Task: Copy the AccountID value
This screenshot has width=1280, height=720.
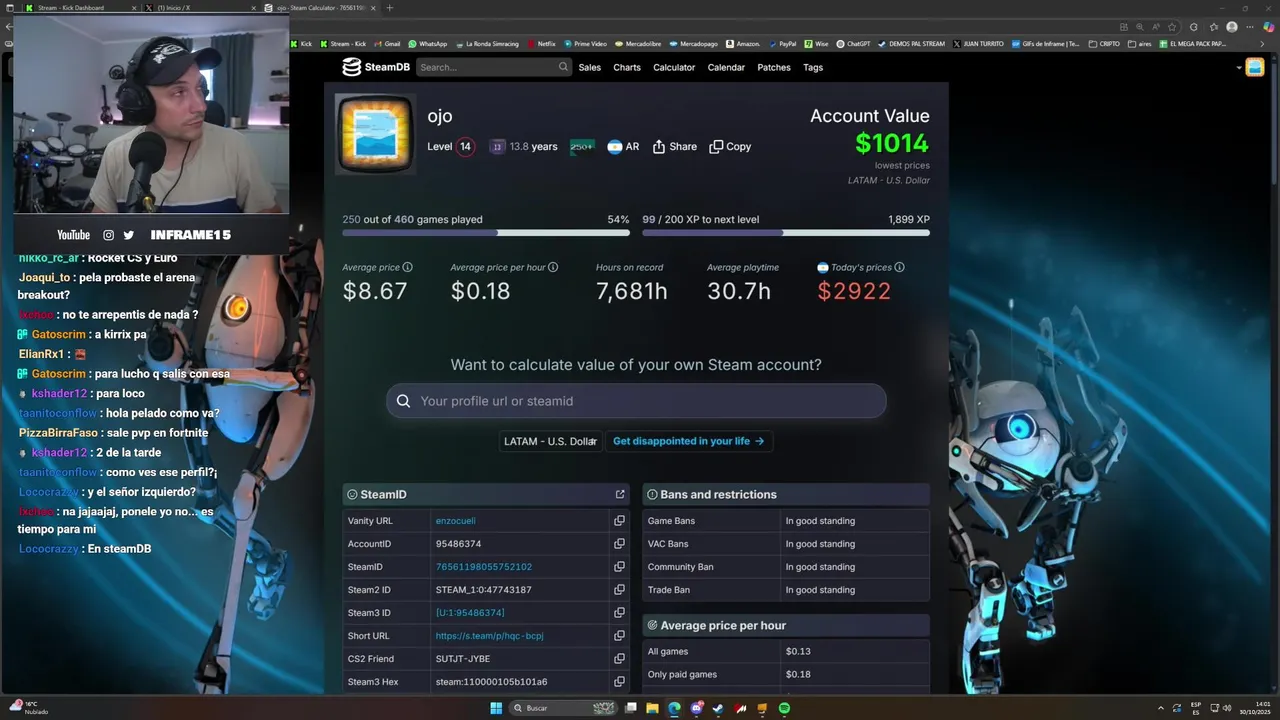Action: pos(619,544)
